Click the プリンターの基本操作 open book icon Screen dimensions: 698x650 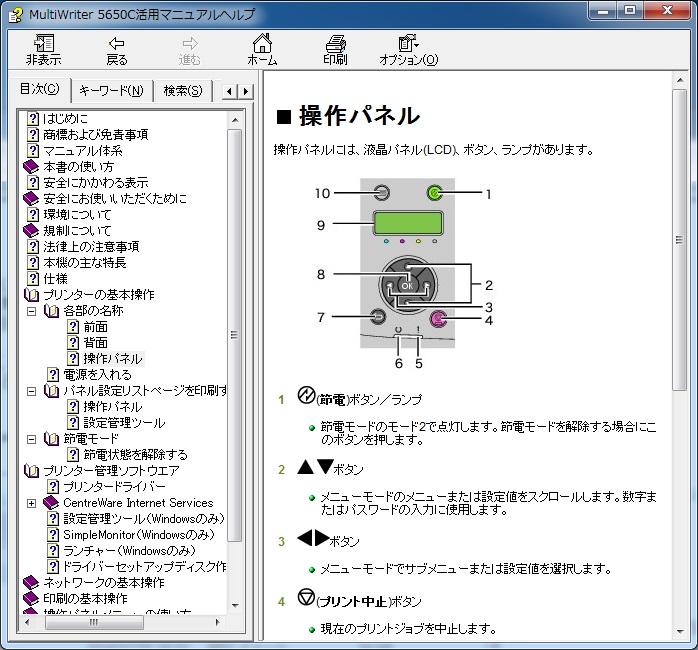click(x=31, y=295)
